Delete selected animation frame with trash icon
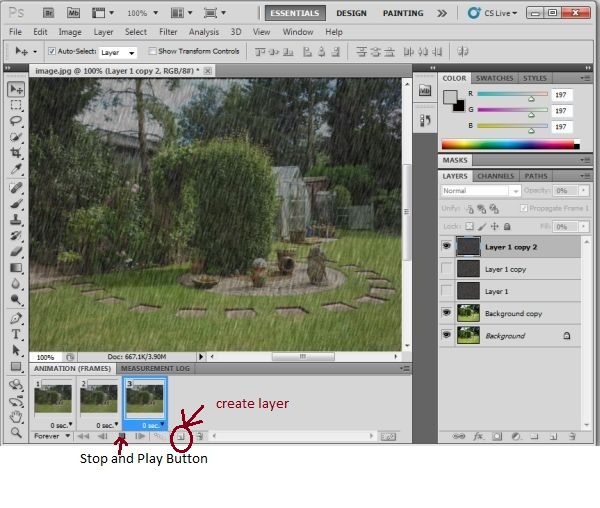 tap(199, 436)
